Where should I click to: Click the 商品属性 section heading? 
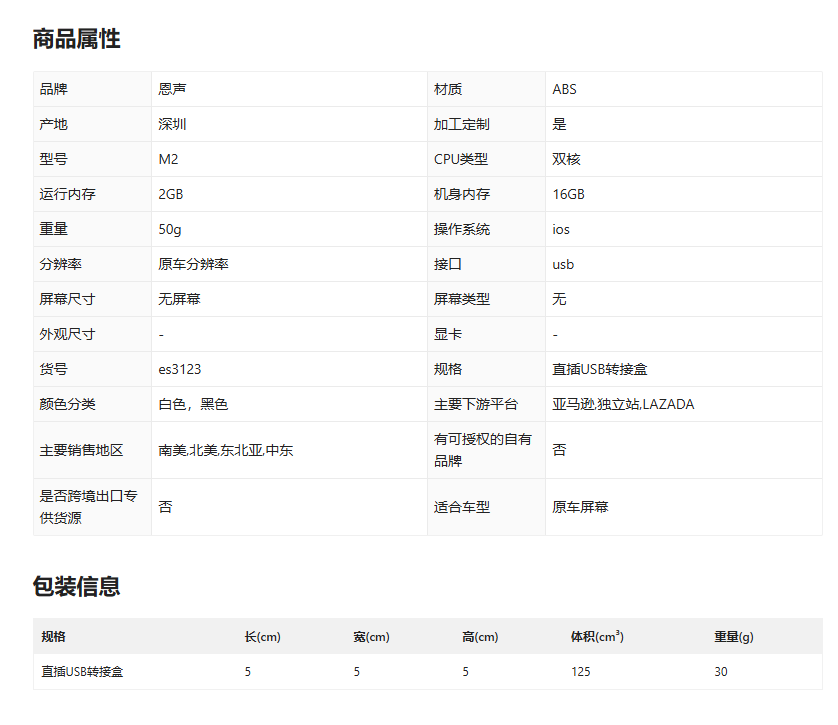76,39
